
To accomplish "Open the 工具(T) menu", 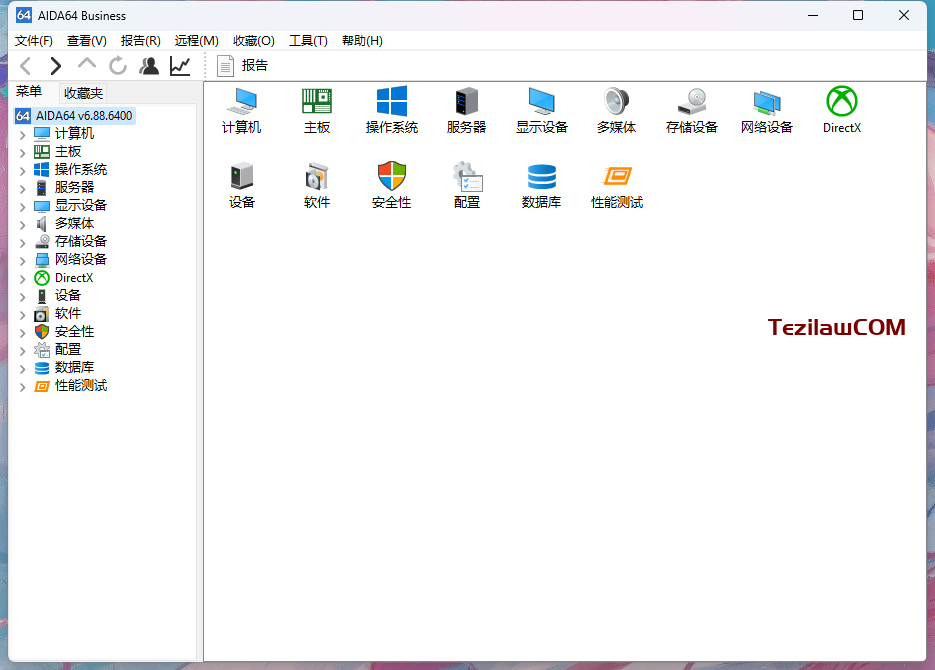I will click(308, 41).
